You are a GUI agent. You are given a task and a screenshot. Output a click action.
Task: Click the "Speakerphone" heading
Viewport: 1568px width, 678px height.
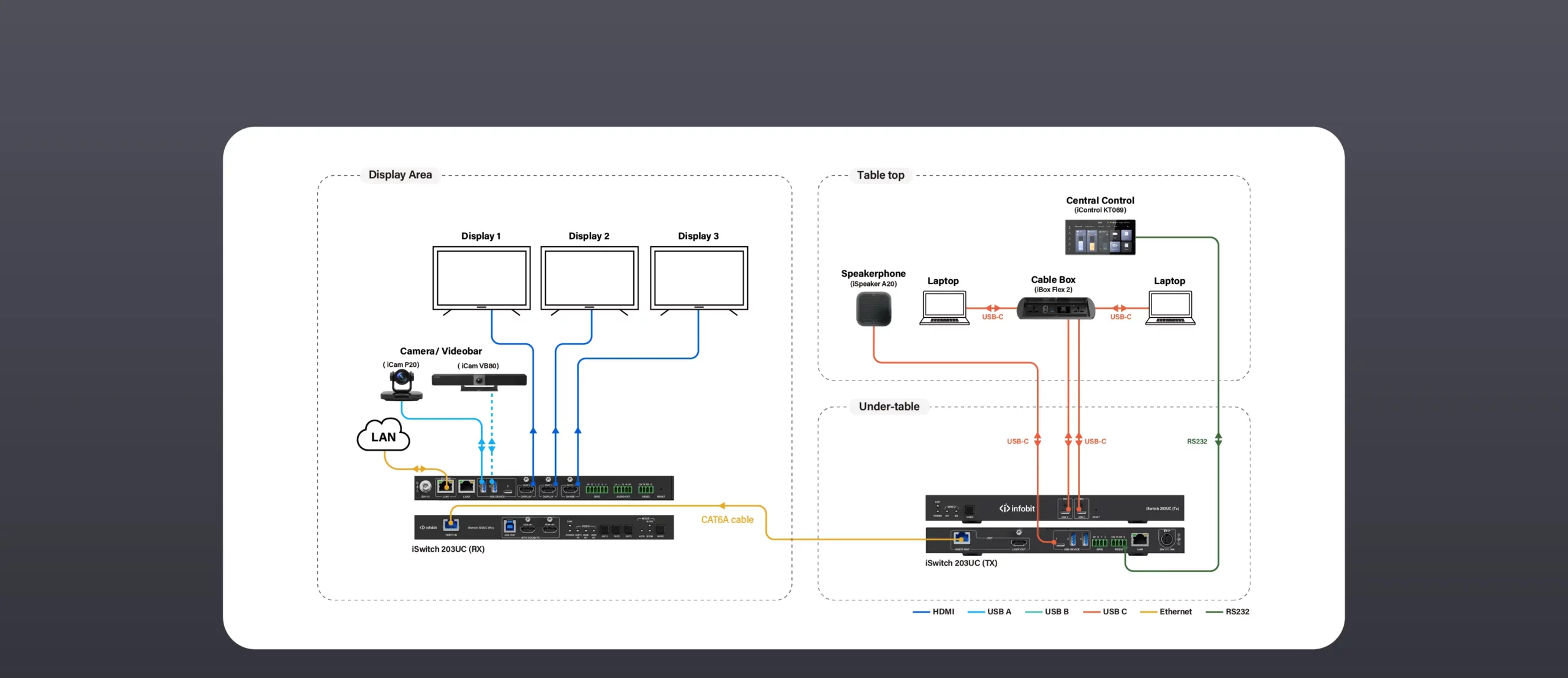(x=873, y=274)
